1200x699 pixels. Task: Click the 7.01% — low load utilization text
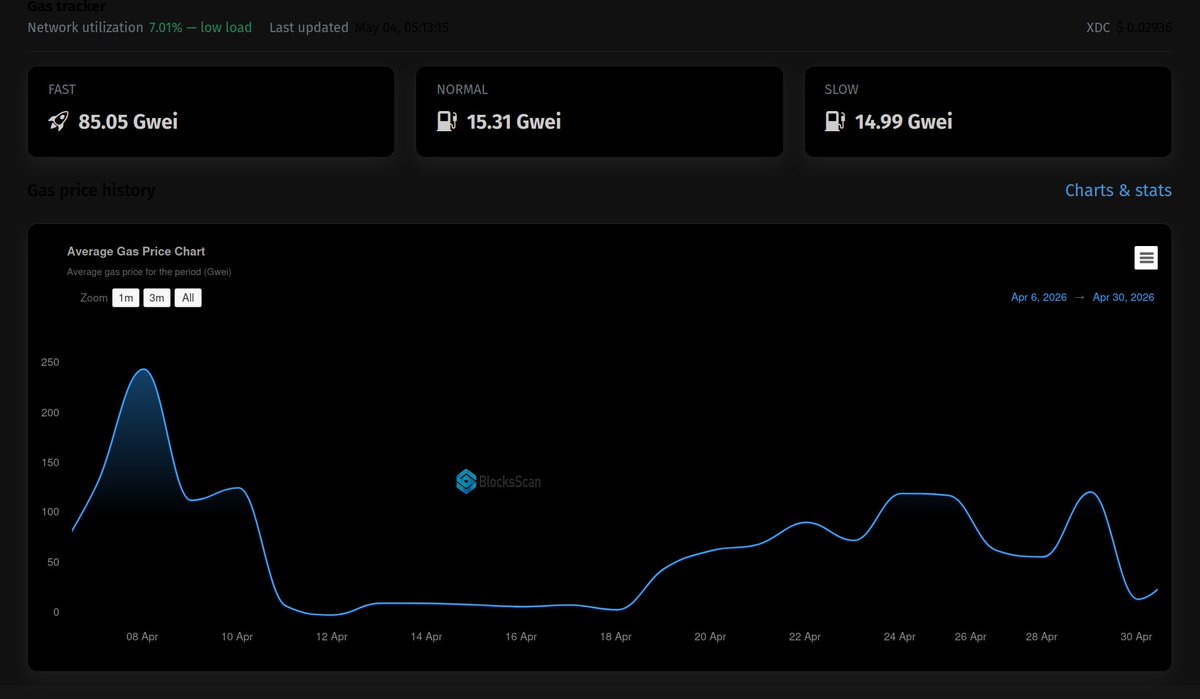point(200,27)
